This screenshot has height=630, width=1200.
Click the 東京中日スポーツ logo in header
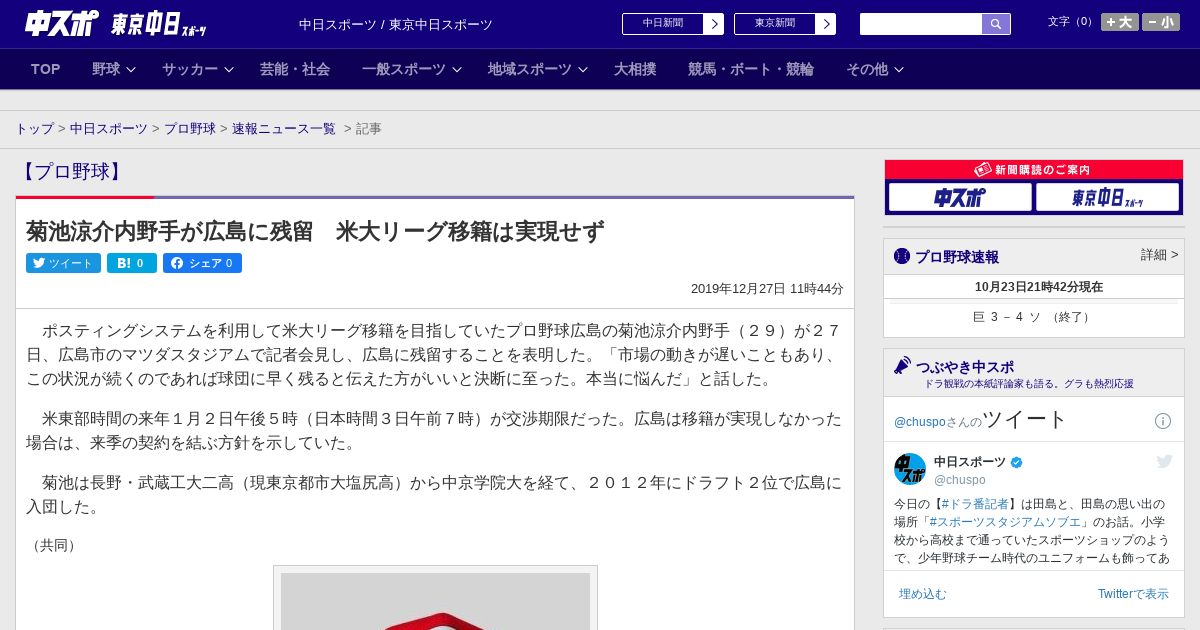coord(158,24)
